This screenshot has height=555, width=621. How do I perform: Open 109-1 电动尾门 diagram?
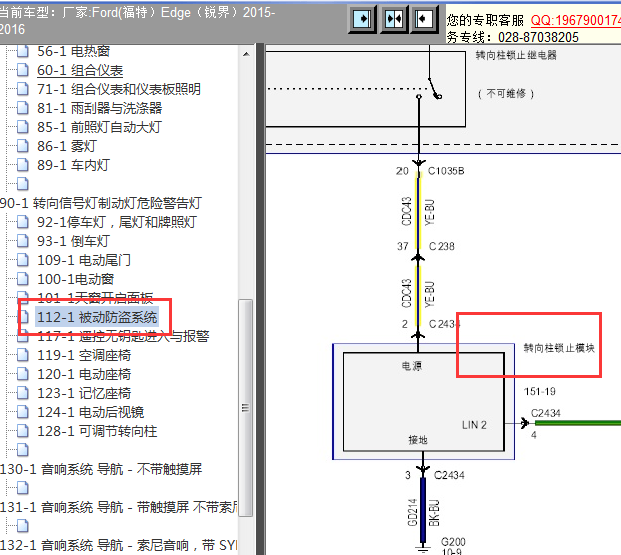pos(84,260)
